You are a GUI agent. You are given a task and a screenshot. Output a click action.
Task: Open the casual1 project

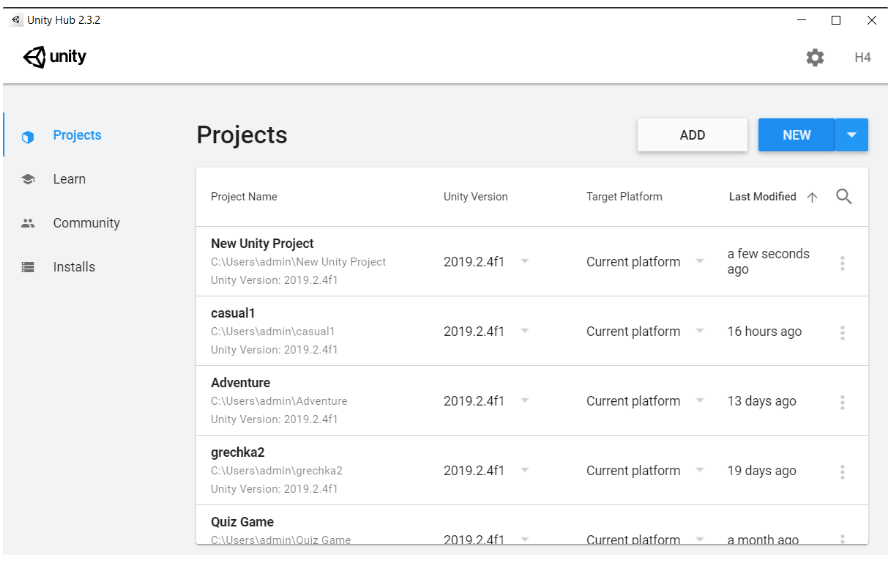pyautogui.click(x=233, y=313)
